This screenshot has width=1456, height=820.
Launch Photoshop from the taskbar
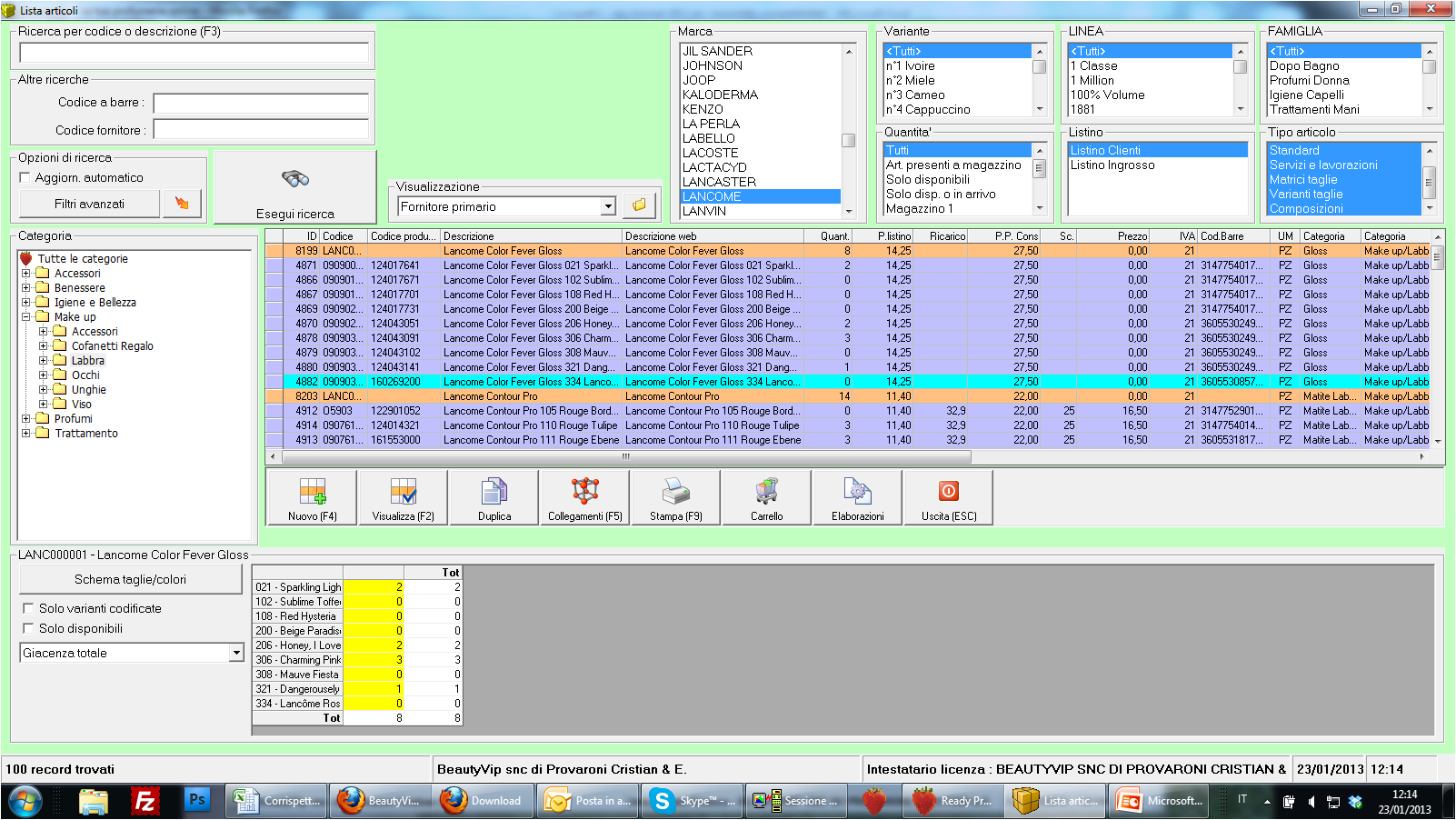pos(196,800)
